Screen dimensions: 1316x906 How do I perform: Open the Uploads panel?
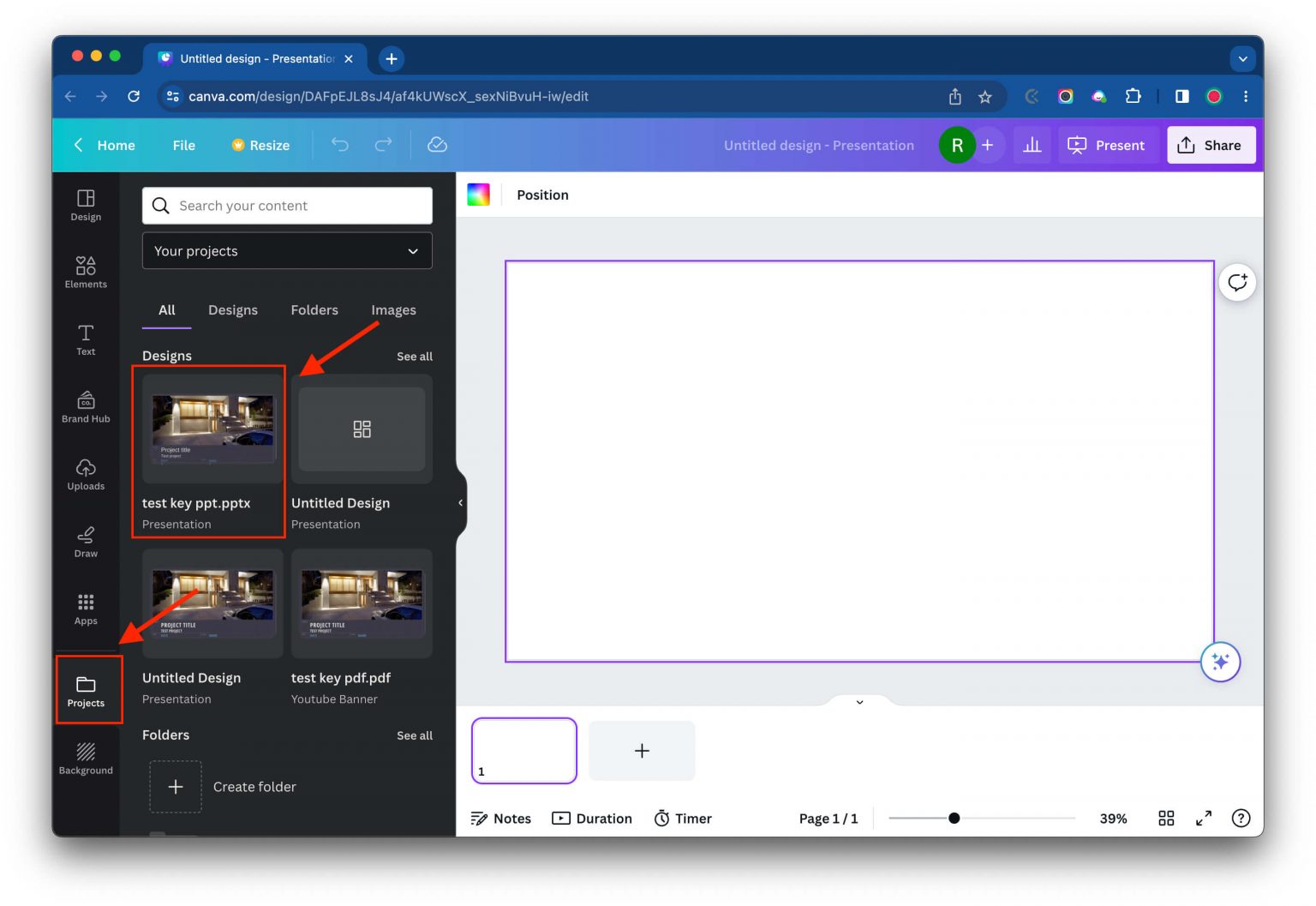point(86,474)
